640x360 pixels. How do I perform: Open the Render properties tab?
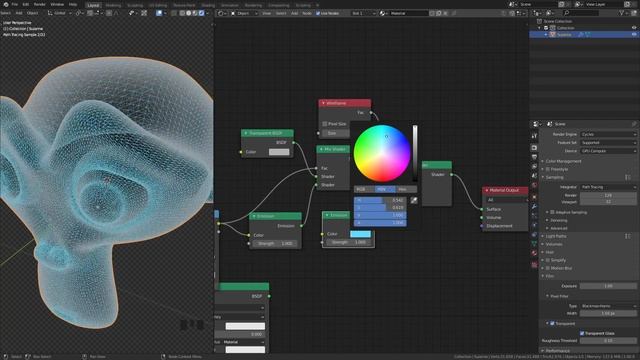[x=534, y=147]
